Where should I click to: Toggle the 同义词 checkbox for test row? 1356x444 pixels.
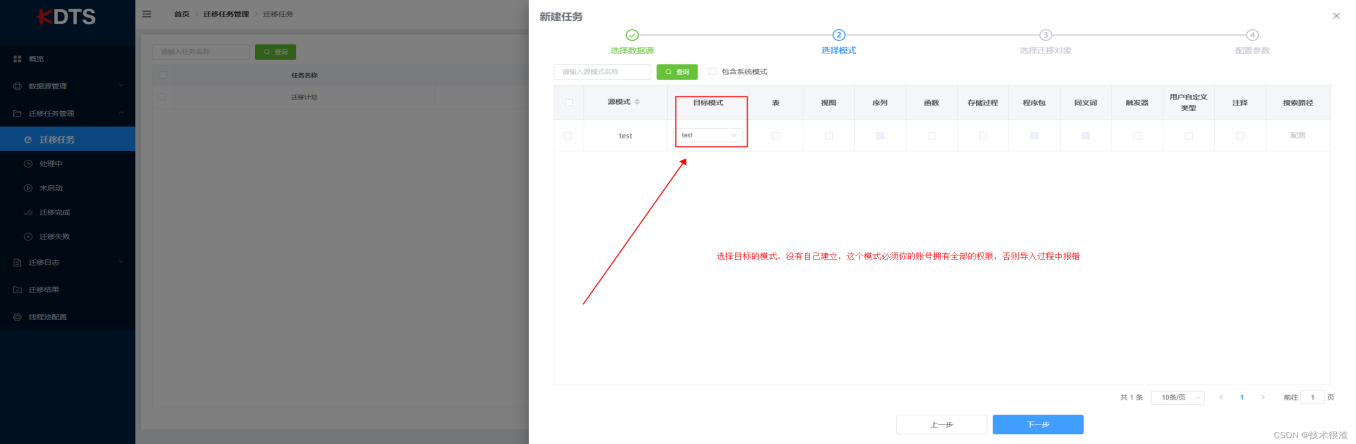[1086, 135]
